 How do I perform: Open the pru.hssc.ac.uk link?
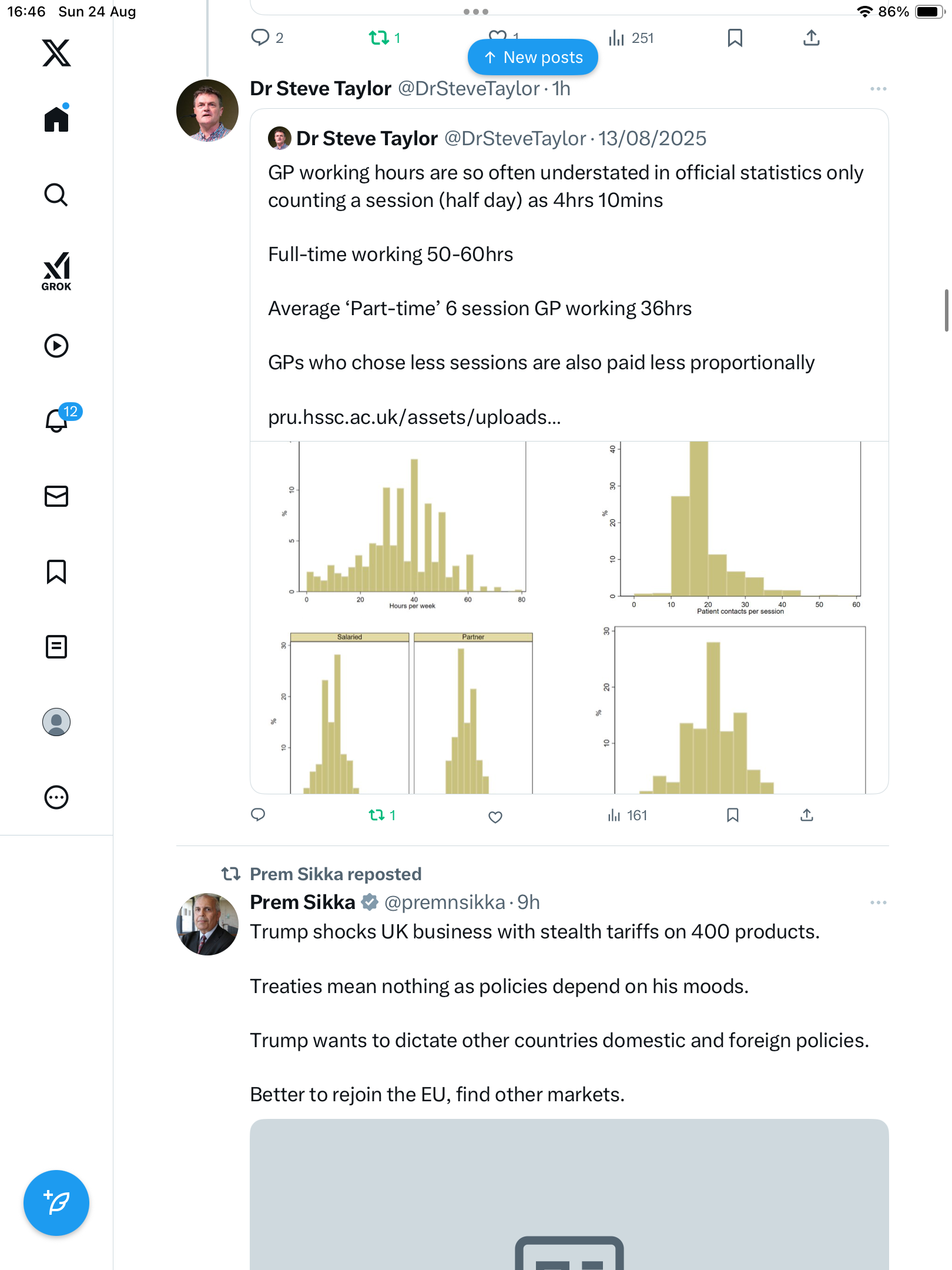[414, 417]
